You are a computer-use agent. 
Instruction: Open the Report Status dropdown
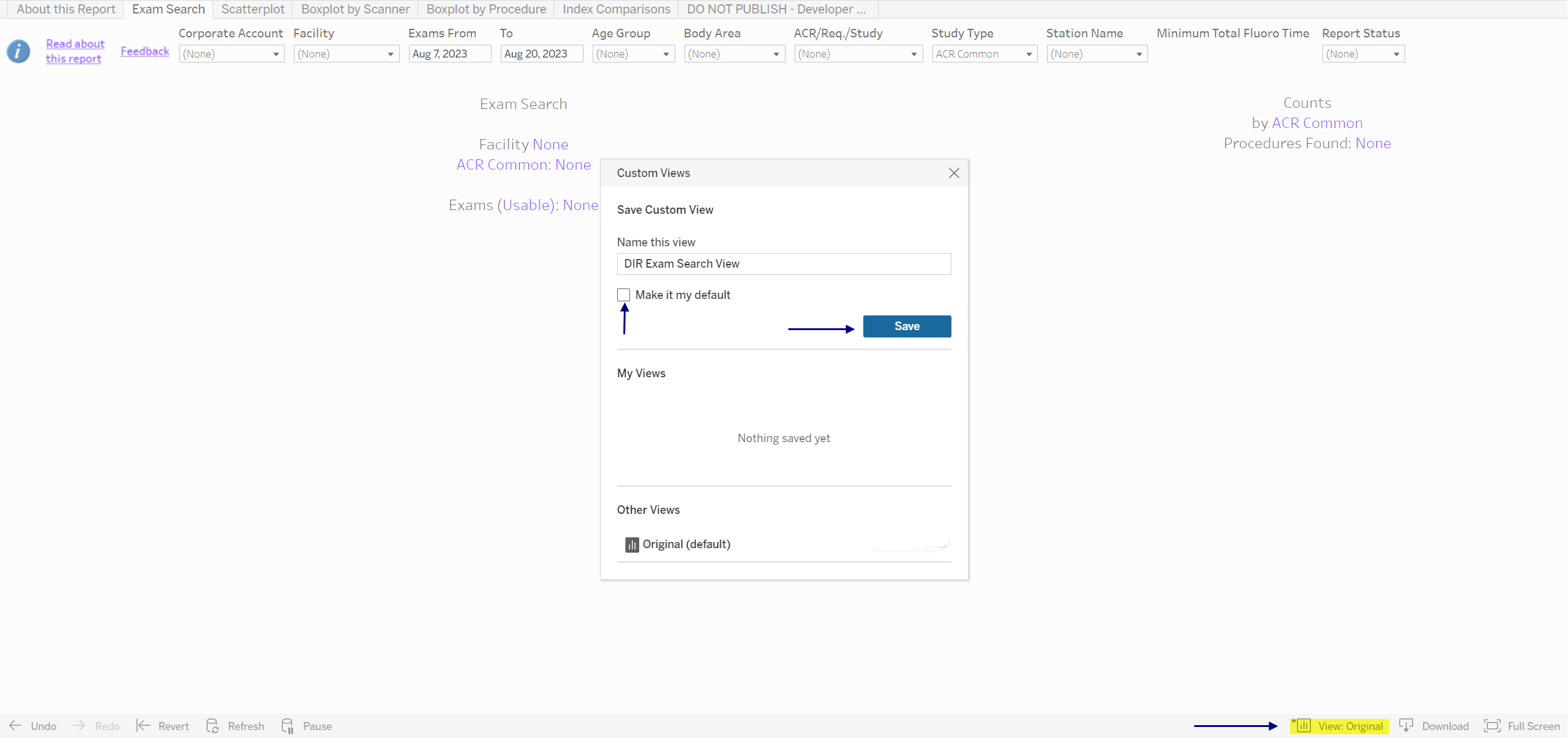[1362, 54]
